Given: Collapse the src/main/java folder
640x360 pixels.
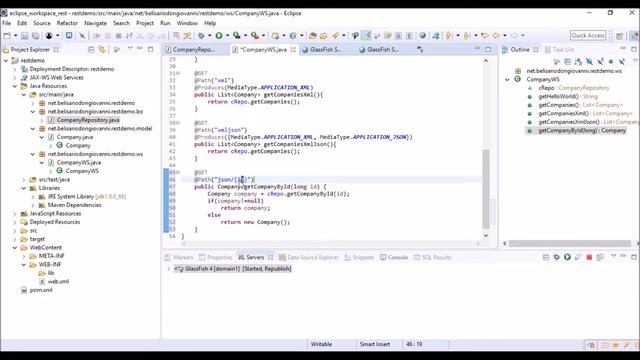Looking at the screenshot, I should [24, 95].
